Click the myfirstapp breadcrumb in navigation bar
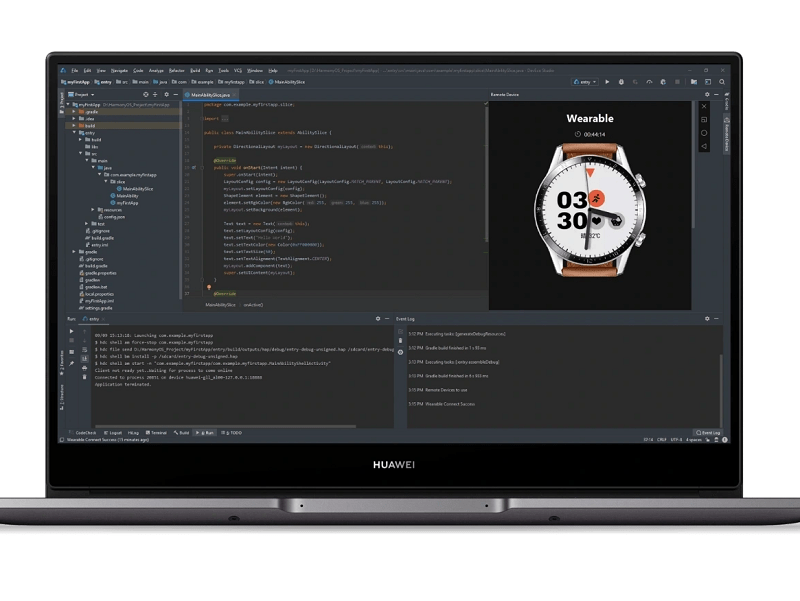Image resolution: width=800 pixels, height=601 pixels. coord(231,82)
